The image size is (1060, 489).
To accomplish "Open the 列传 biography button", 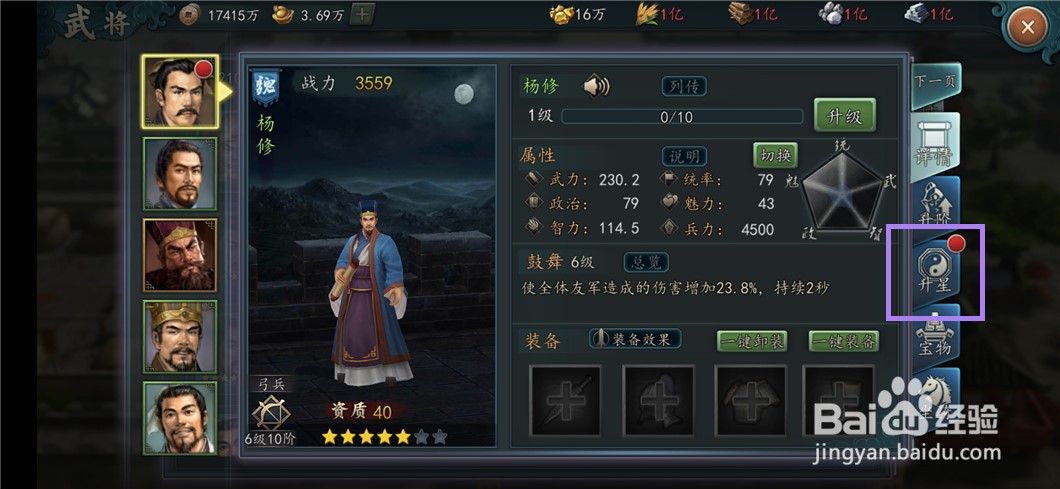I will tap(684, 87).
